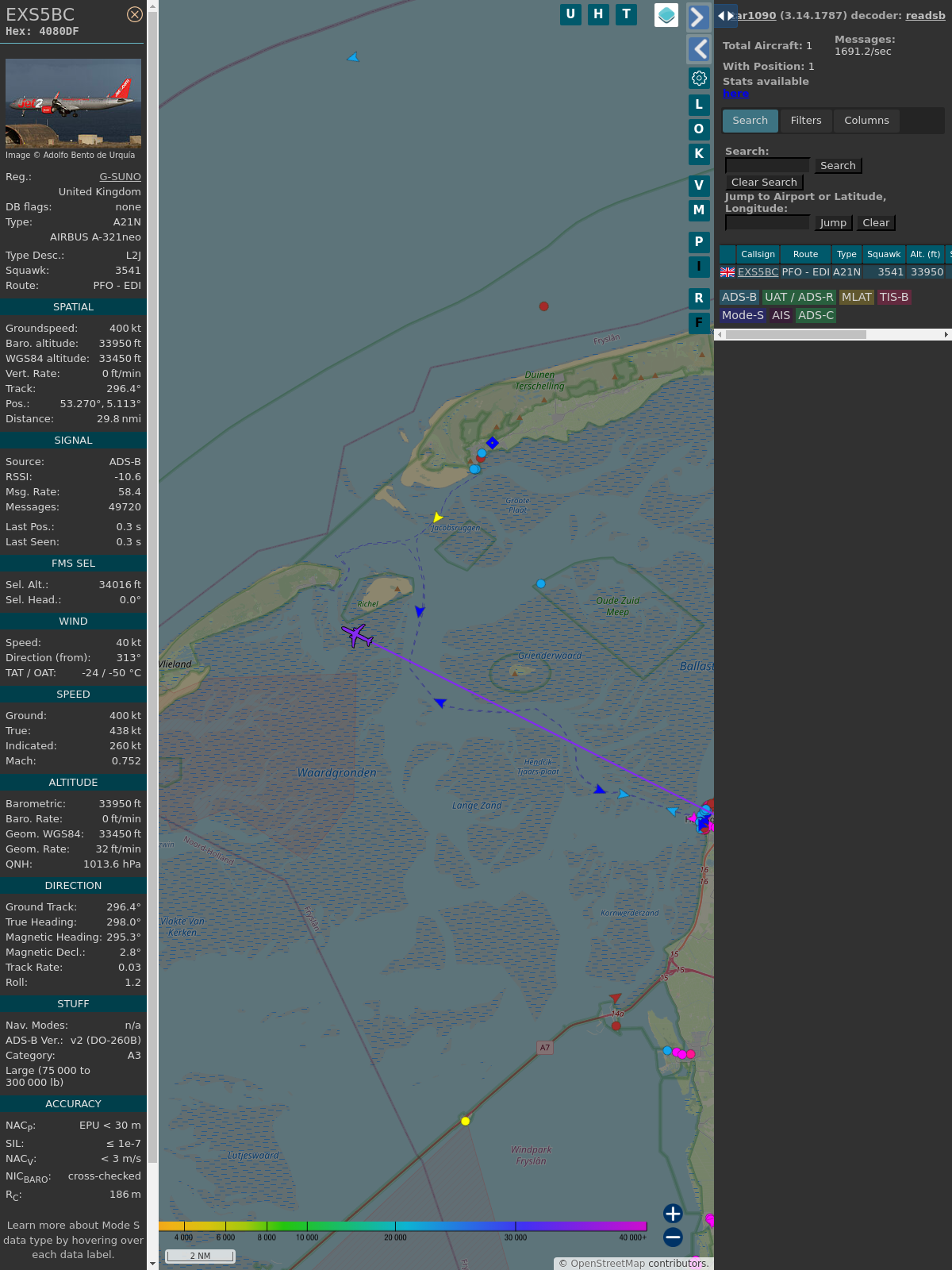
Task: Zoom out with the minus button
Action: [x=673, y=1237]
